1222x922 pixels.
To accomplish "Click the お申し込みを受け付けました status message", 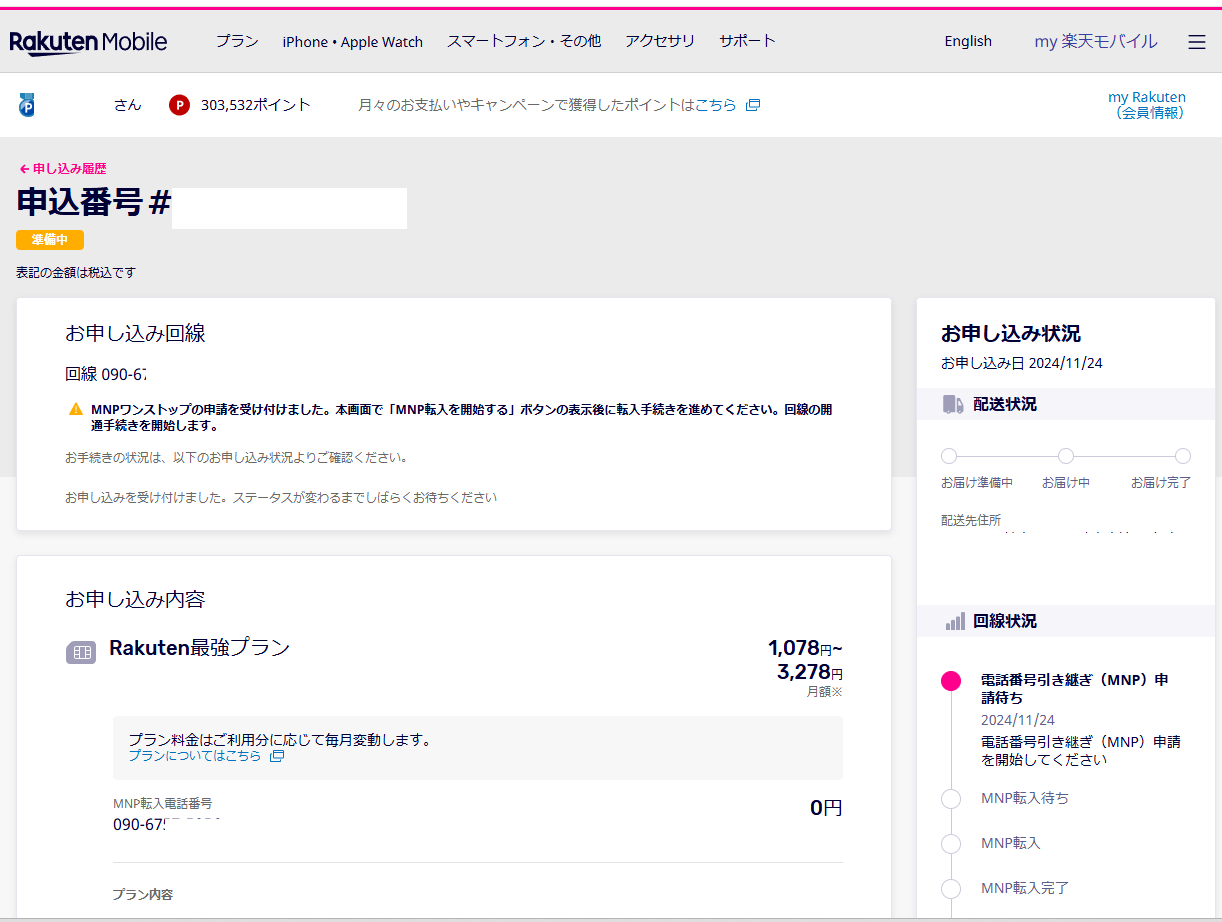I will [281, 497].
